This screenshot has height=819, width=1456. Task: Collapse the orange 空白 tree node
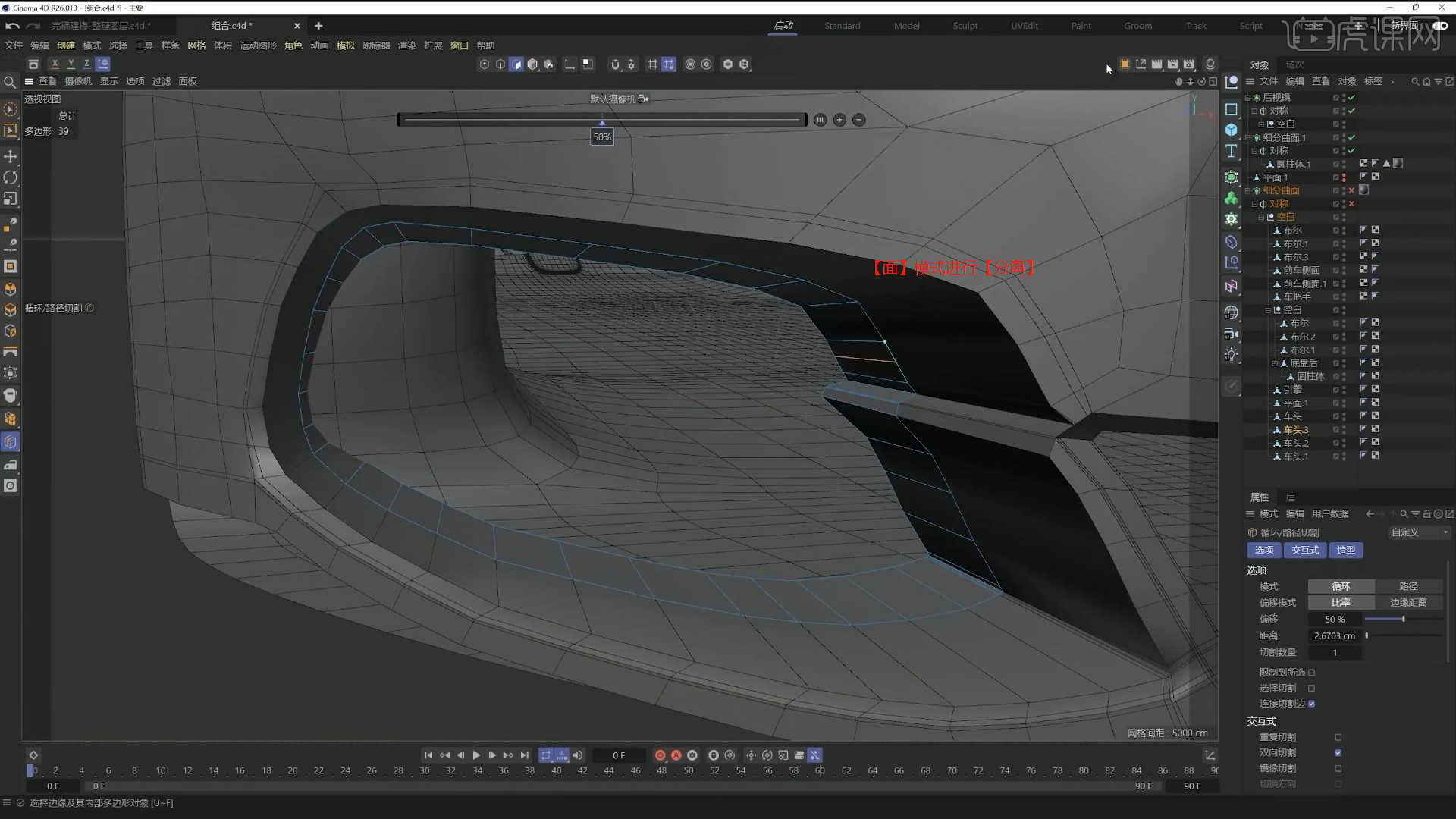pos(1261,218)
